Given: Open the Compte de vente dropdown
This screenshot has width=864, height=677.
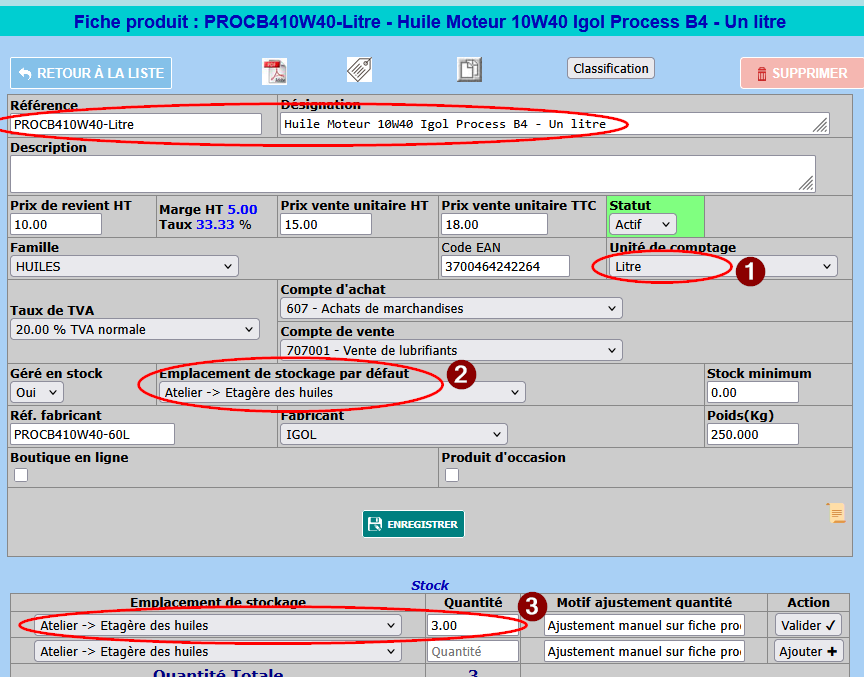Looking at the screenshot, I should coord(451,350).
